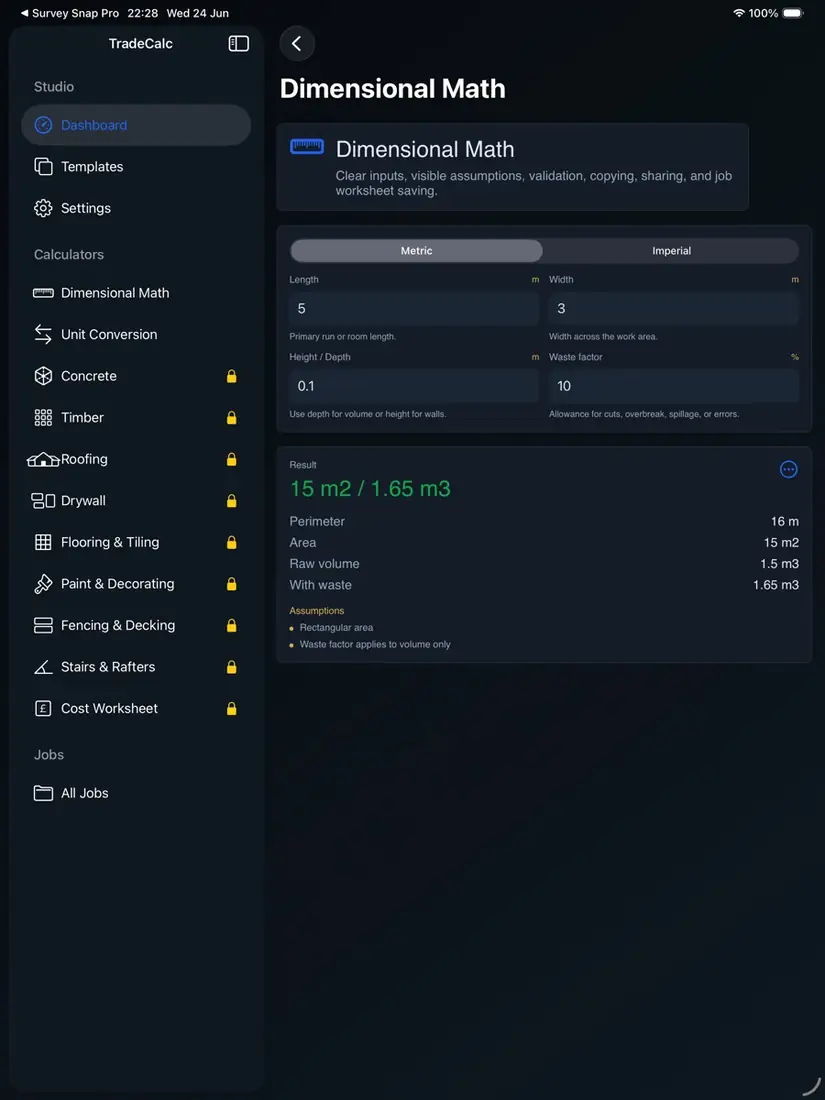Open the Dashboard gauge icon
This screenshot has height=1100, width=825.
click(x=43, y=125)
